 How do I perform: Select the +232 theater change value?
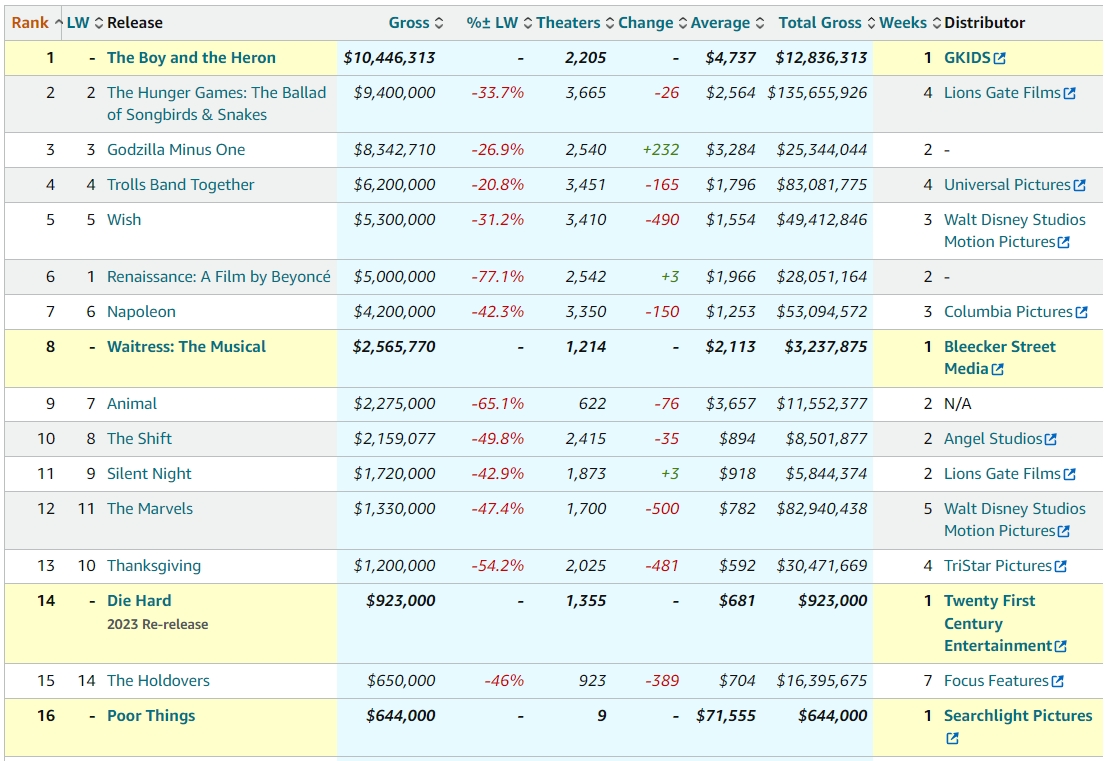click(x=660, y=150)
